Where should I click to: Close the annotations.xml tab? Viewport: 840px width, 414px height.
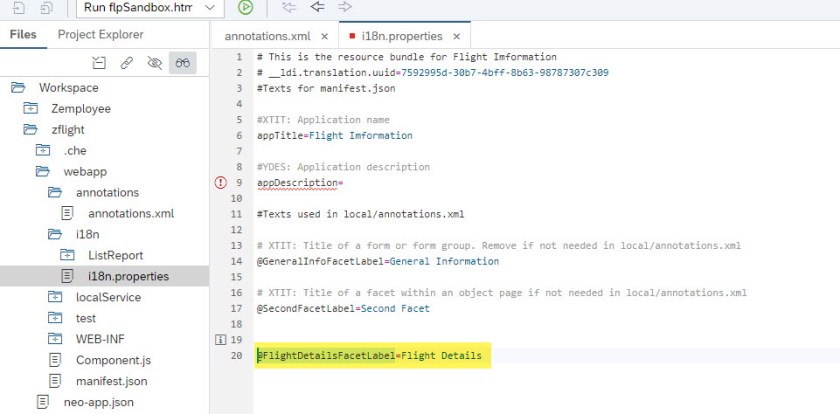tap(324, 36)
